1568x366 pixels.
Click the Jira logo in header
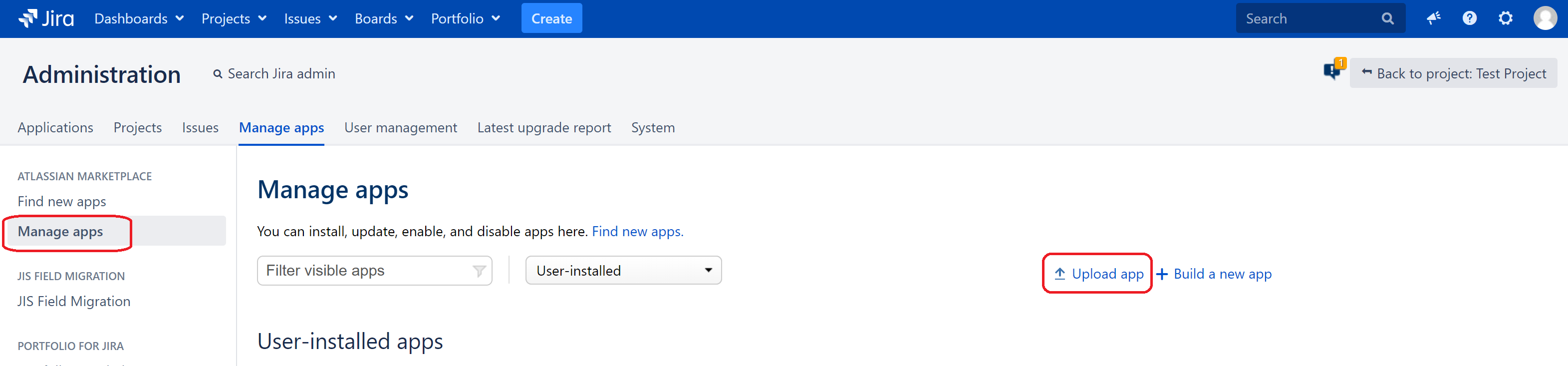click(x=46, y=19)
